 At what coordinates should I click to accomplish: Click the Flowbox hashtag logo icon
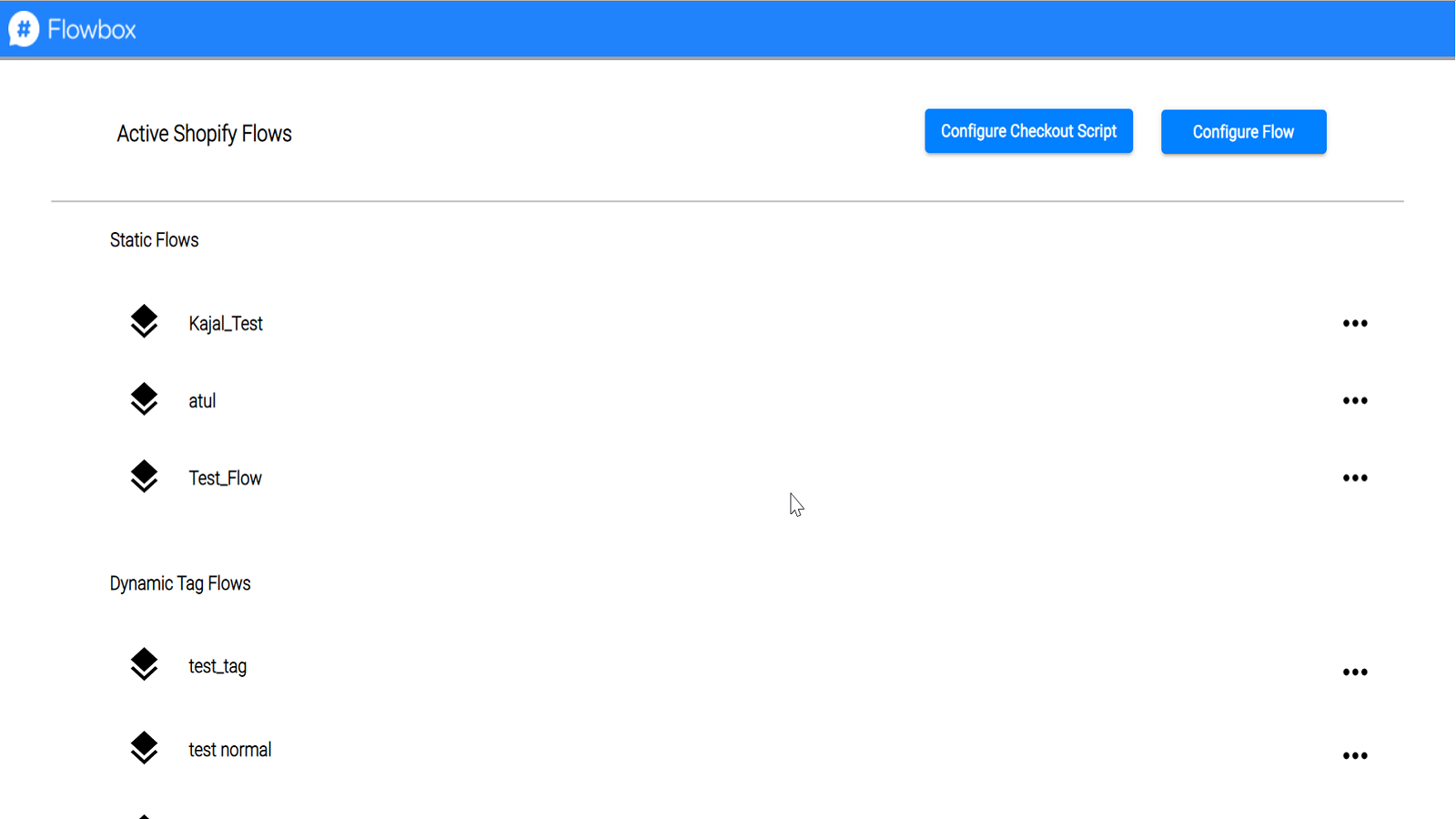point(24,29)
